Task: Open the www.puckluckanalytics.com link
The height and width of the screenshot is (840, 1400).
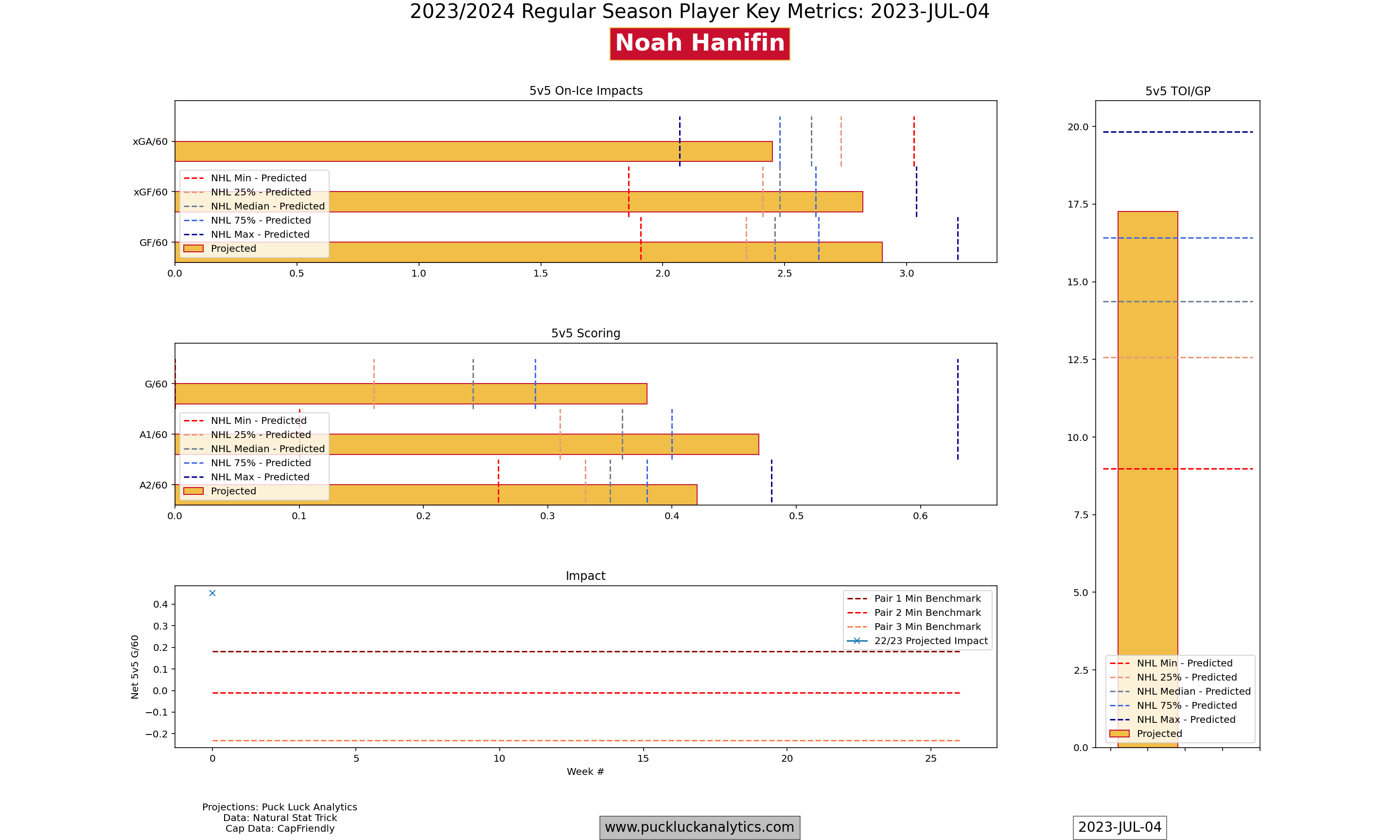Action: tap(700, 827)
